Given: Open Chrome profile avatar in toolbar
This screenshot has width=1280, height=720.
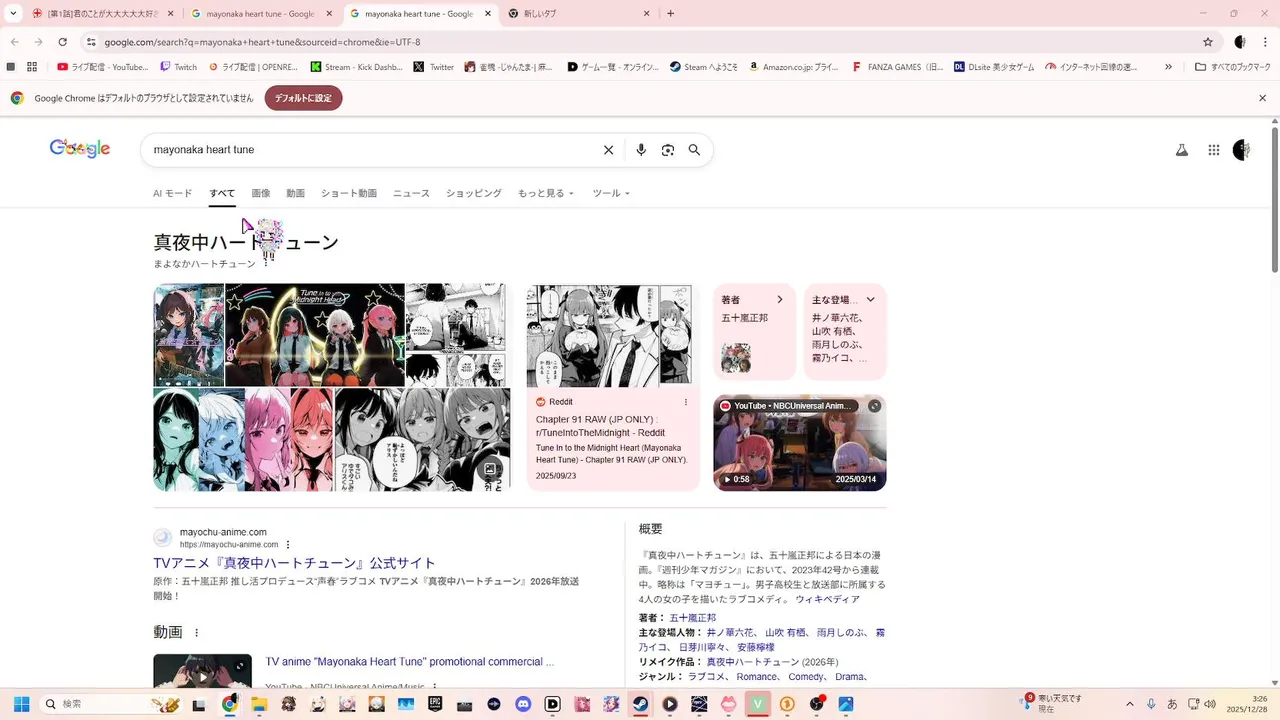Looking at the screenshot, I should [1240, 42].
